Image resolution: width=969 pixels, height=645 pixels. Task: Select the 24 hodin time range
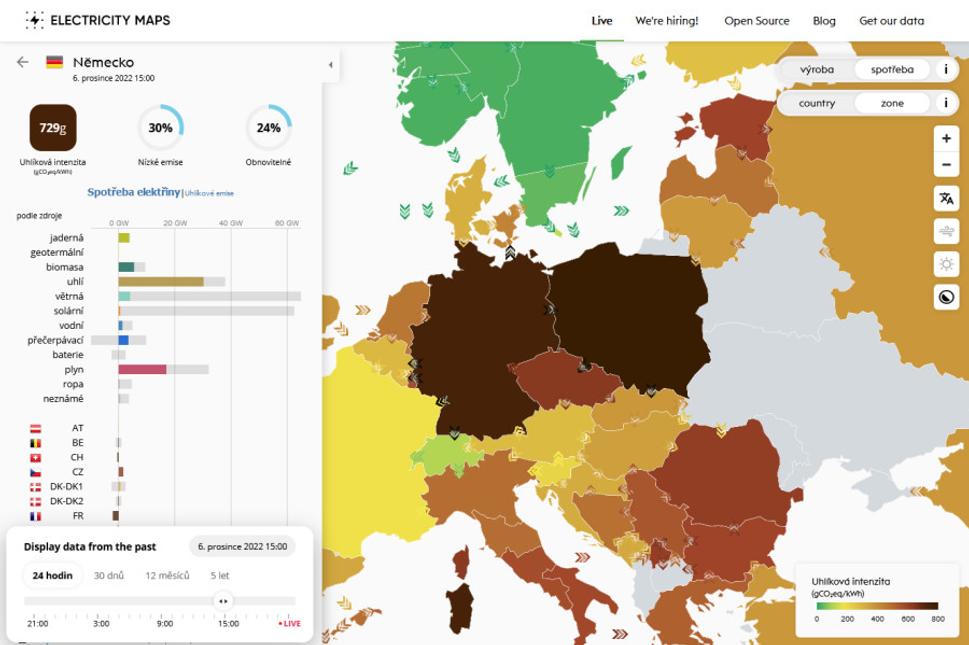point(53,575)
